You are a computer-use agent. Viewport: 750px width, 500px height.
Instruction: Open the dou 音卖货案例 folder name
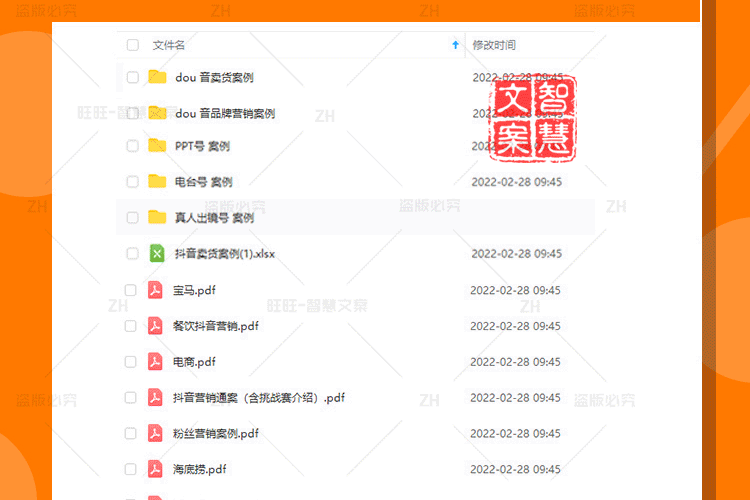tap(214, 78)
